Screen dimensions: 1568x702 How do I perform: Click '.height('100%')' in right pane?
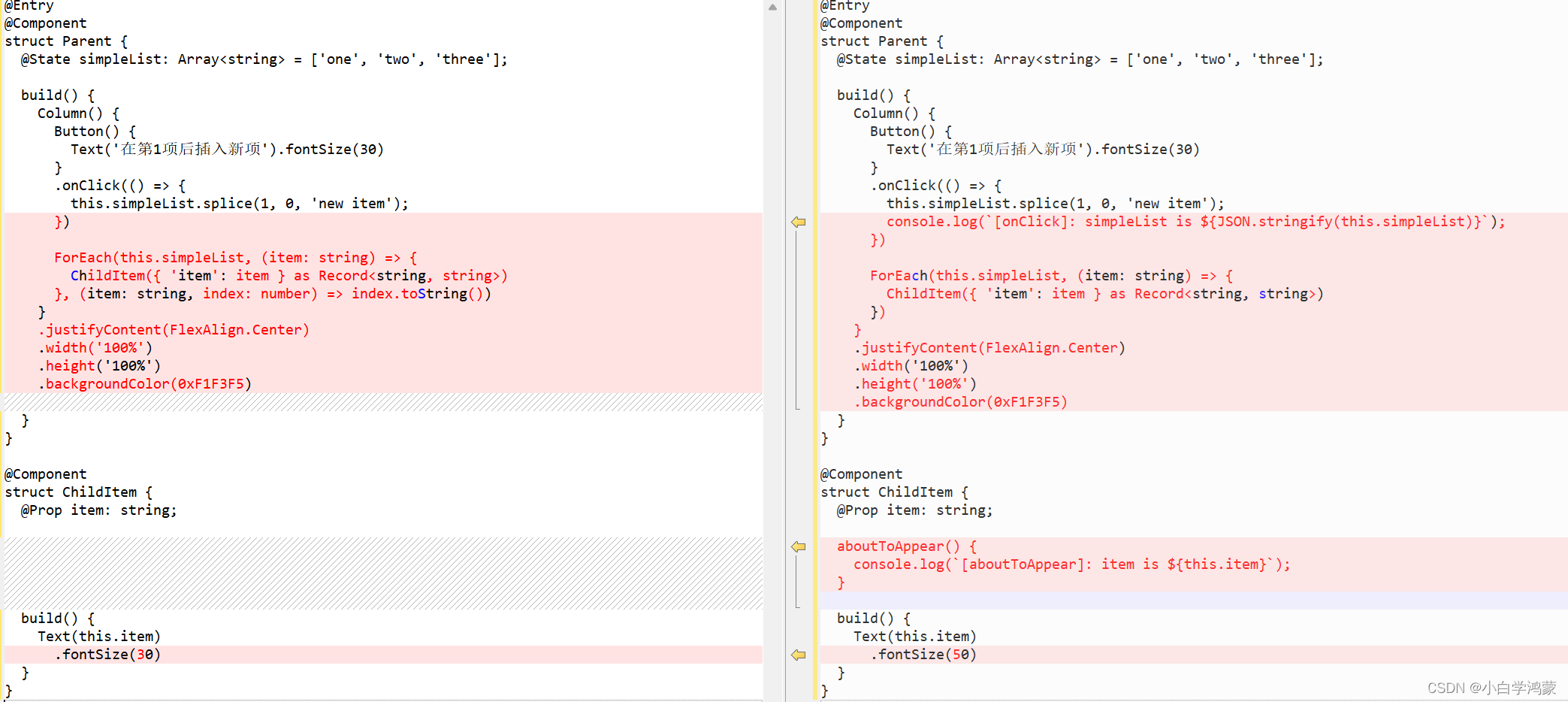pos(916,384)
